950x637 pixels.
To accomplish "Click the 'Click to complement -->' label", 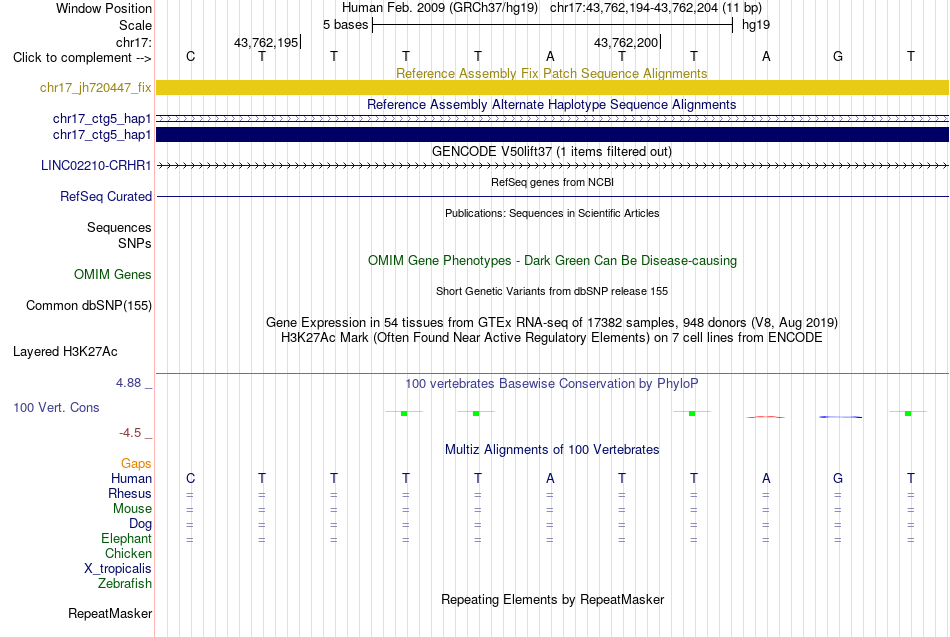I will pos(82,58).
